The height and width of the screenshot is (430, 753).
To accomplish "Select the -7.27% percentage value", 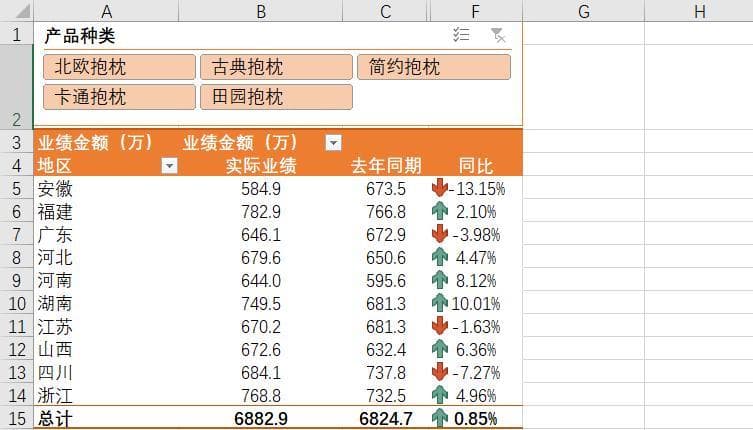I will [x=476, y=373].
